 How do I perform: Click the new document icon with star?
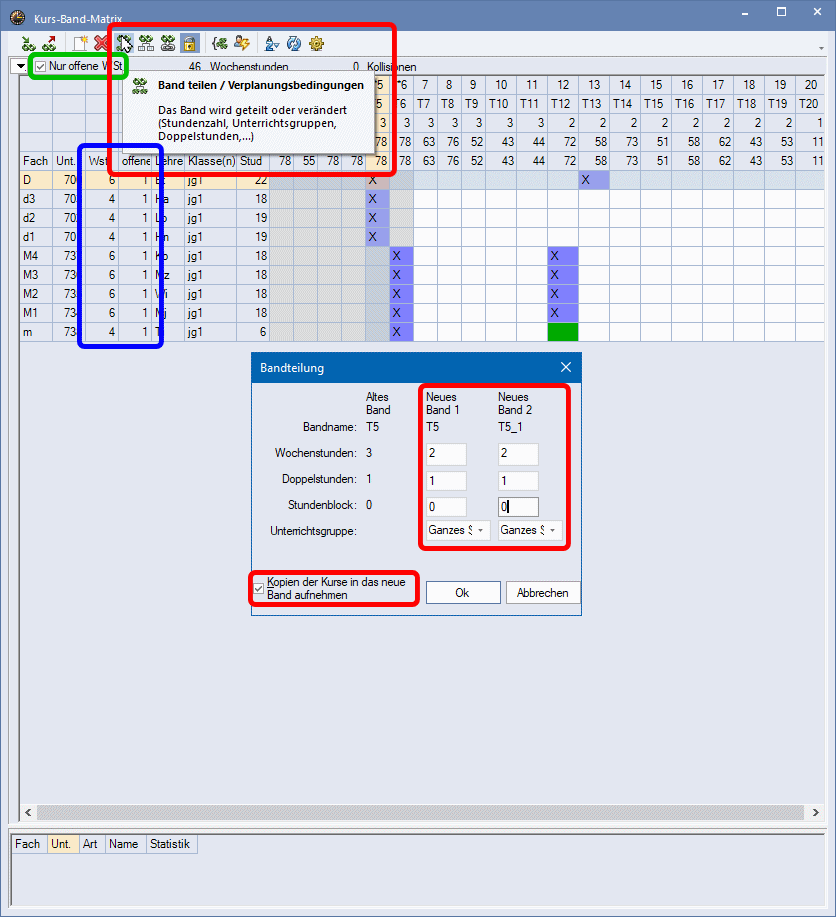pyautogui.click(x=80, y=43)
